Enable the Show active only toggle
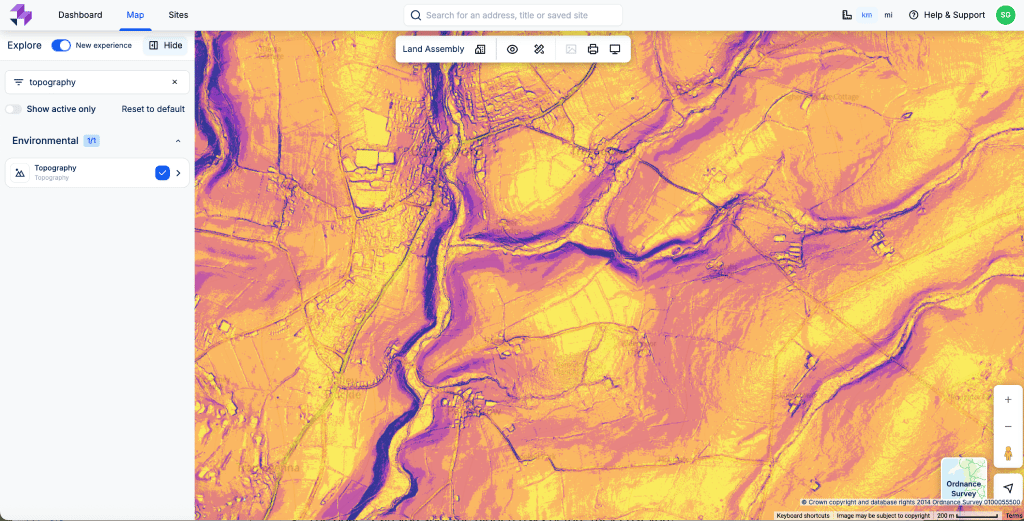Screen dimensions: 1024x521 pos(14,109)
